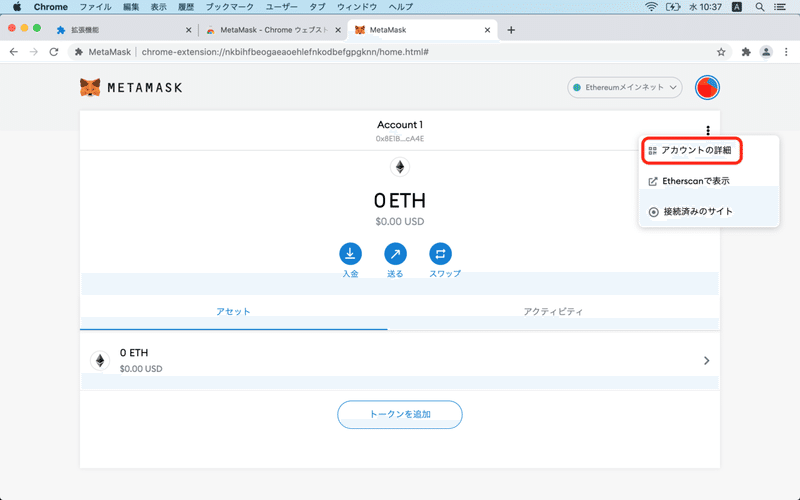
Task: Click the Wi-Fi status icon
Action: (651, 7)
